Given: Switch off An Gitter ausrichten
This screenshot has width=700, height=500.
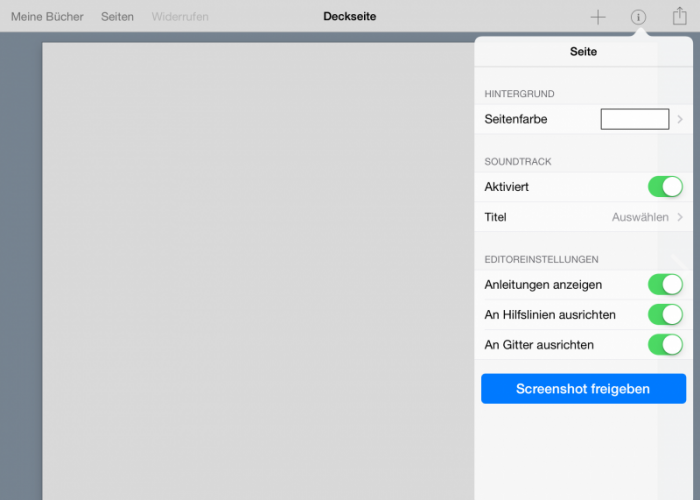Looking at the screenshot, I should coord(665,345).
